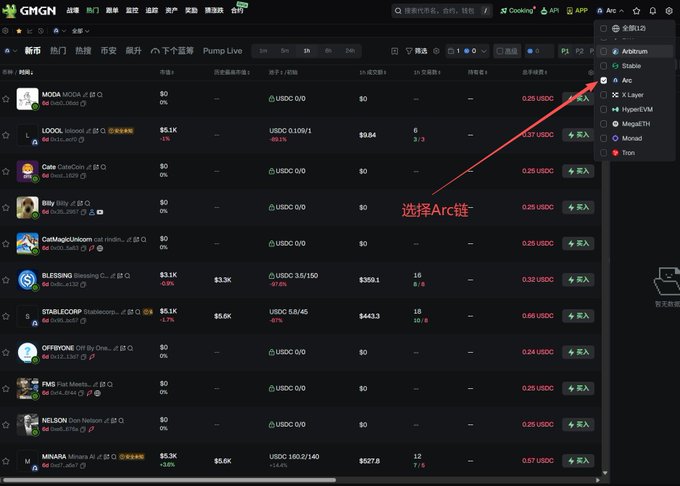Image resolution: width=680 pixels, height=486 pixels.
Task: Switch to the 币安 tab
Action: coord(108,51)
